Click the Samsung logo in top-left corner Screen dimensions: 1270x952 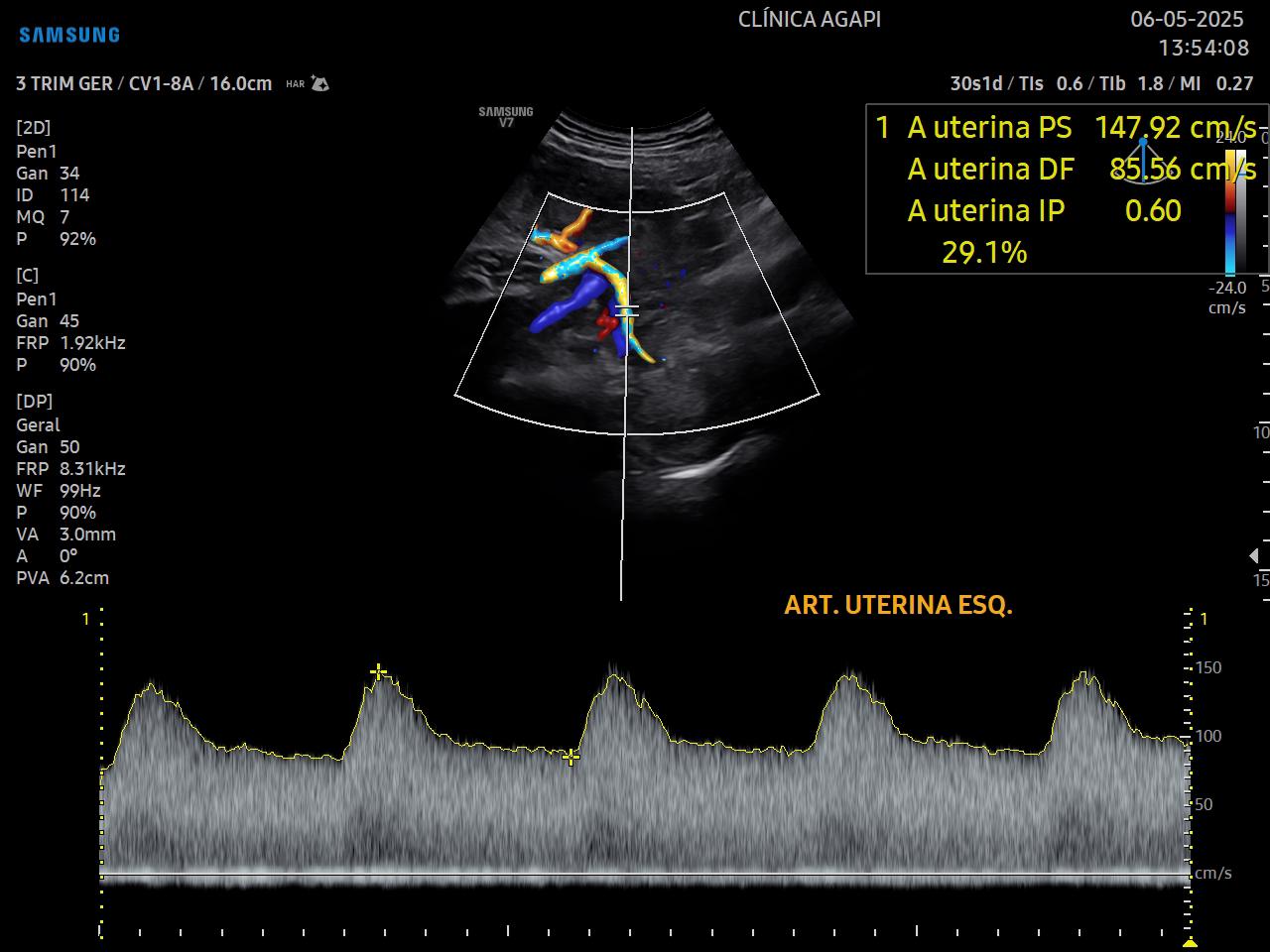(69, 35)
